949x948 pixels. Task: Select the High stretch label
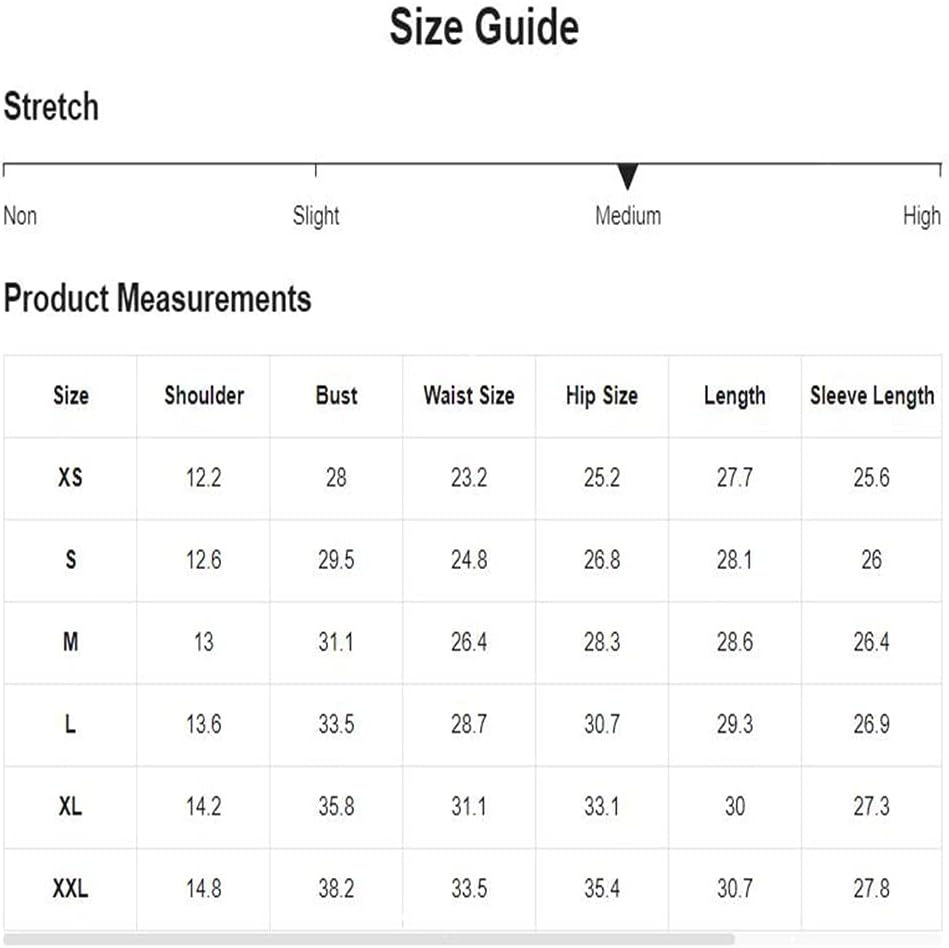922,216
